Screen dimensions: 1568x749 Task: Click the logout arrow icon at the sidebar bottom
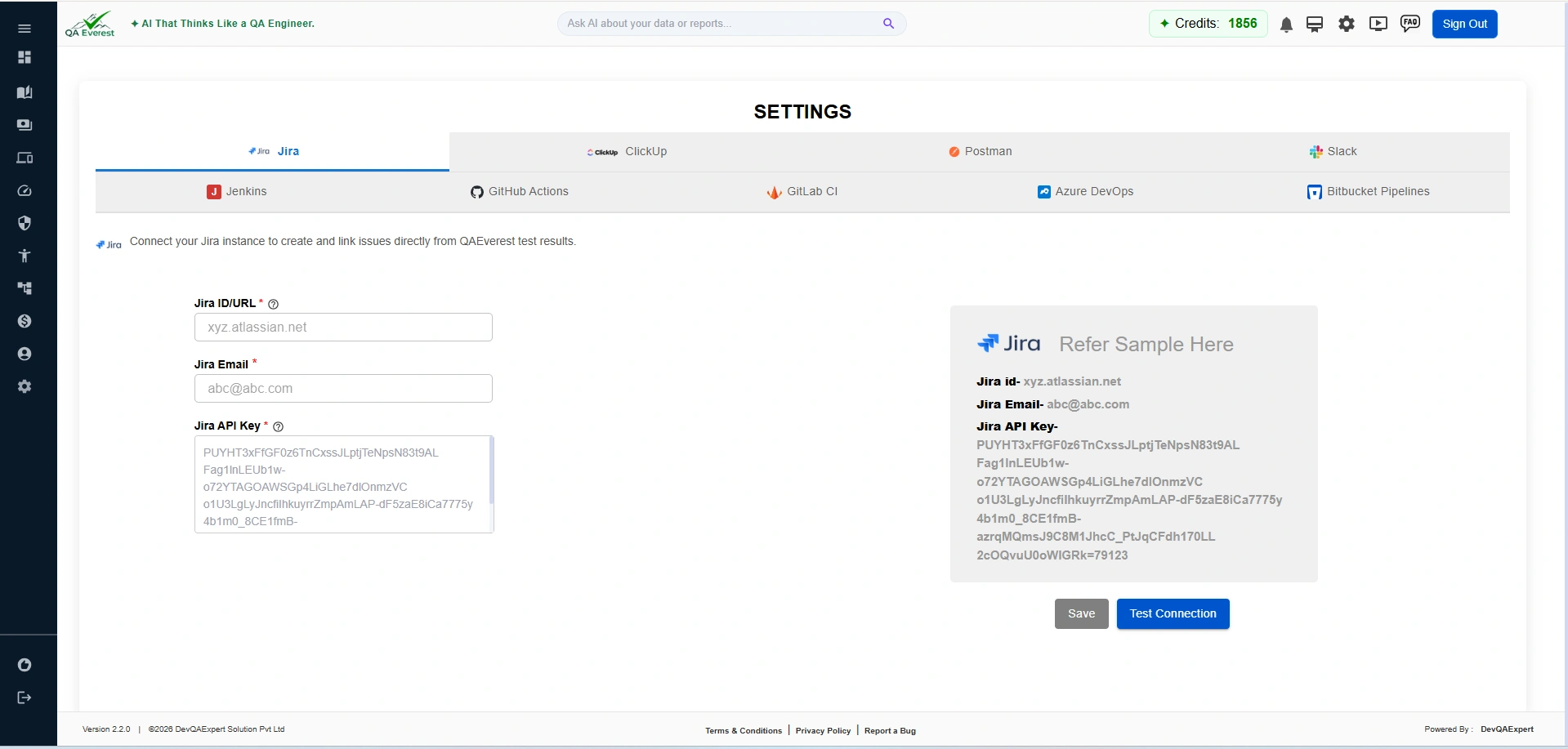[25, 698]
